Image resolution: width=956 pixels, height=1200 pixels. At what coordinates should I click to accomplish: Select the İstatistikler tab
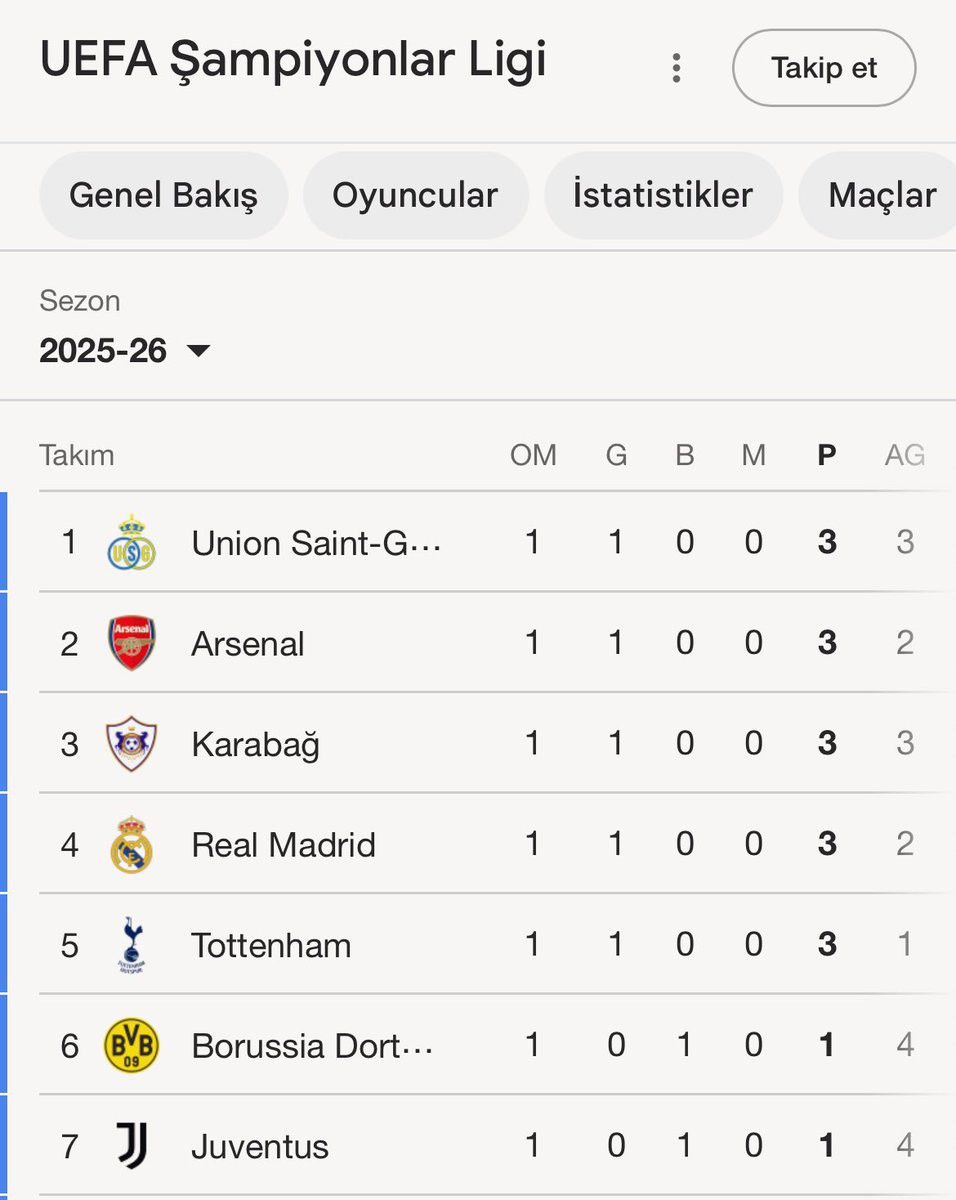[x=662, y=196]
